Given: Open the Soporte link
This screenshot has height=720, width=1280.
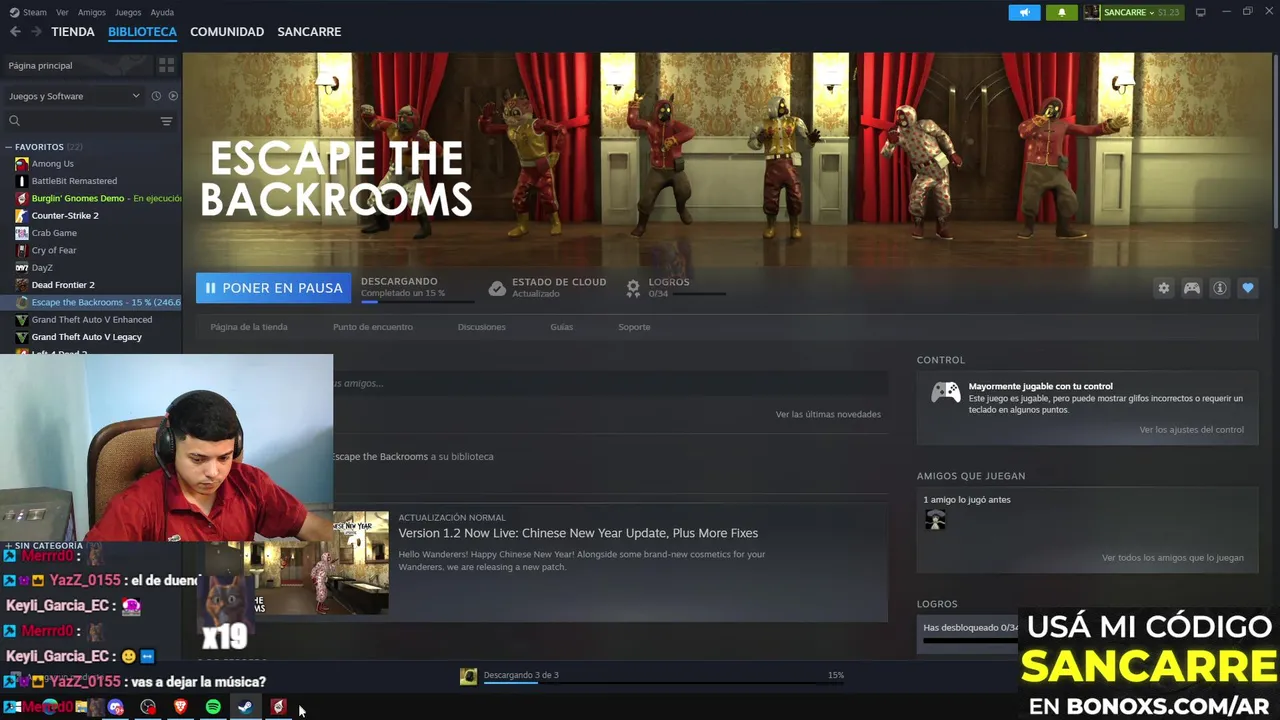Looking at the screenshot, I should point(634,327).
